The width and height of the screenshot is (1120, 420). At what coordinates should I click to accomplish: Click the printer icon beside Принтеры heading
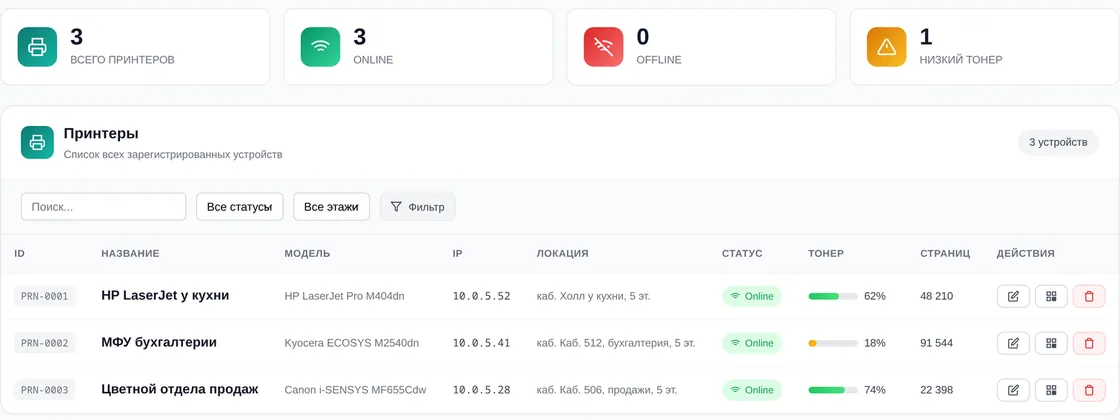tap(37, 142)
